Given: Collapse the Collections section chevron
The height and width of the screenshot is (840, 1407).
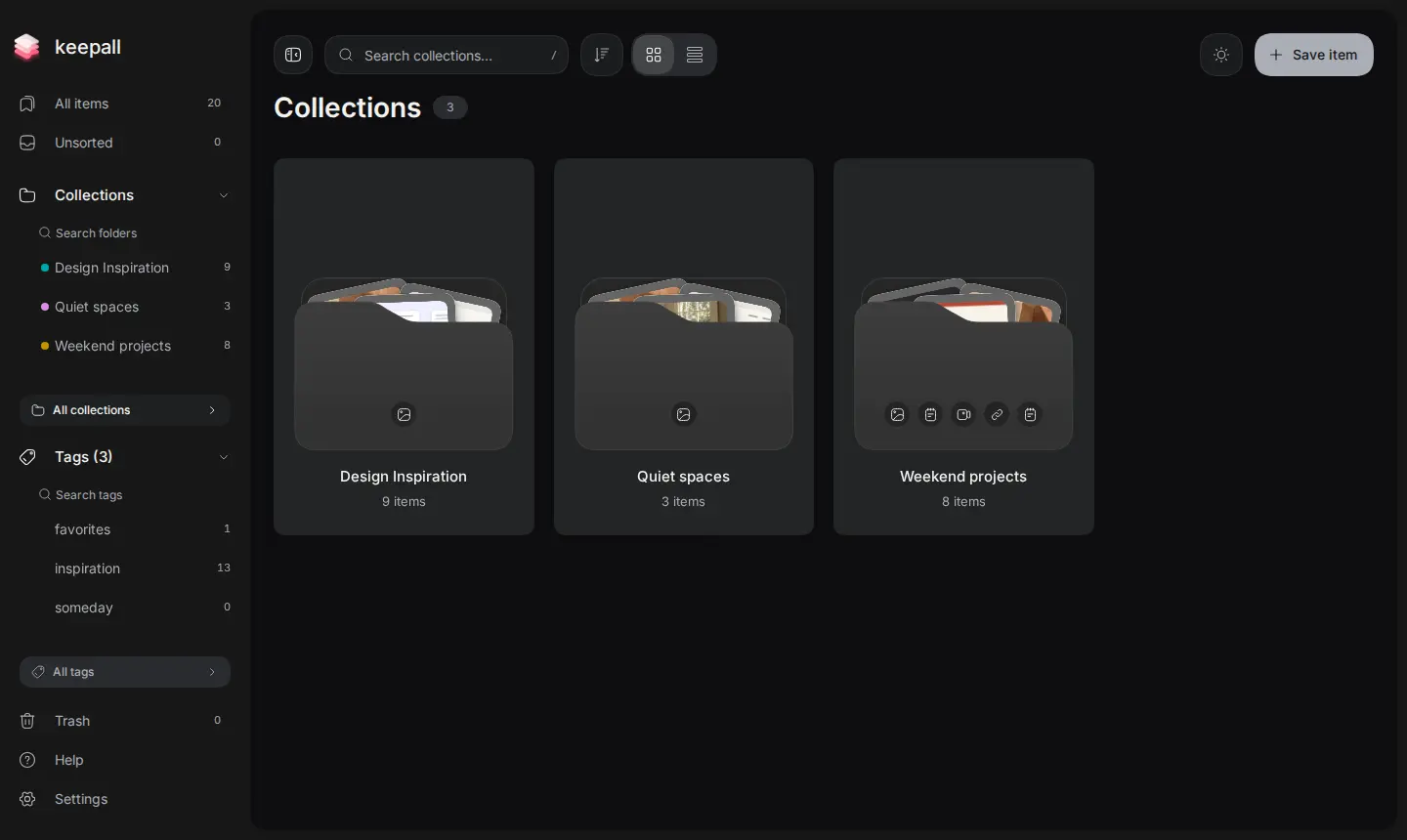Looking at the screenshot, I should click(224, 195).
